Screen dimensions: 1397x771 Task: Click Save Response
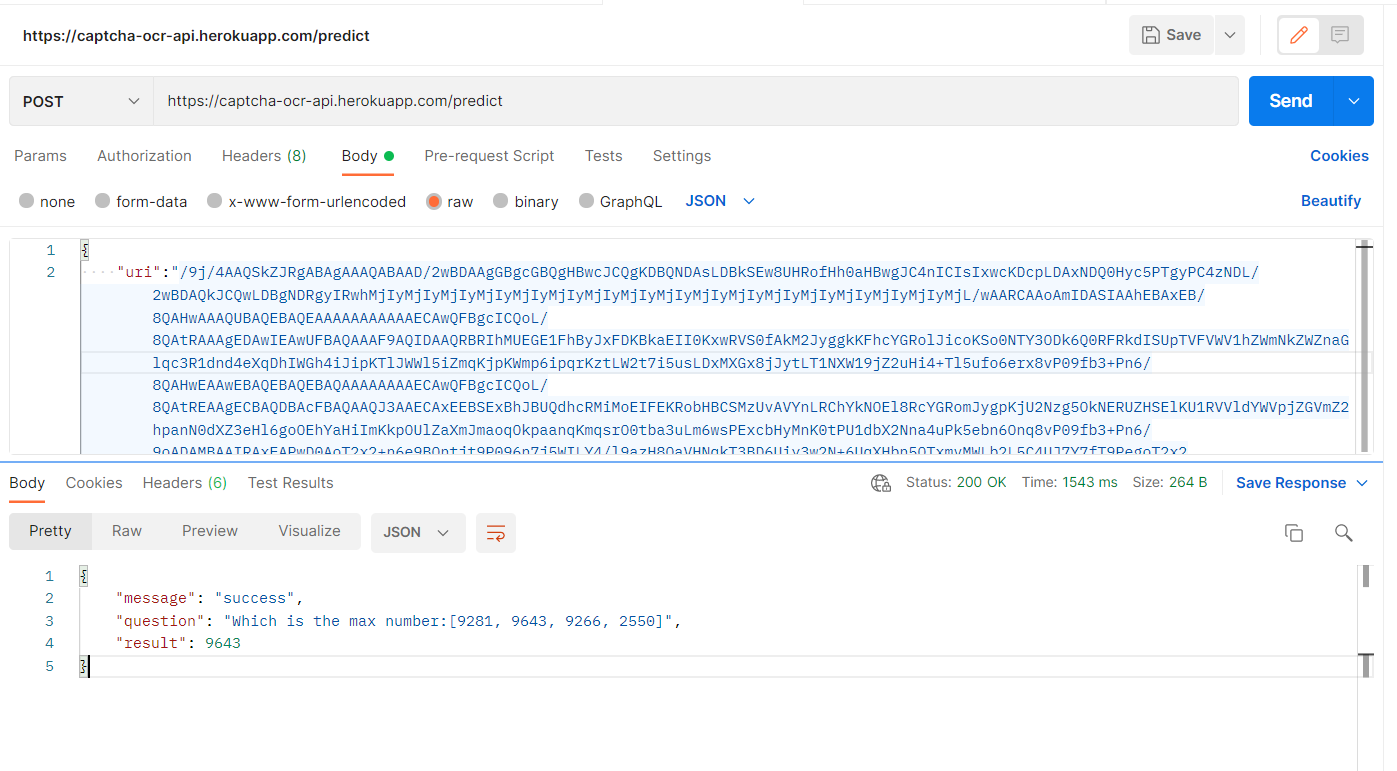[x=1291, y=483]
